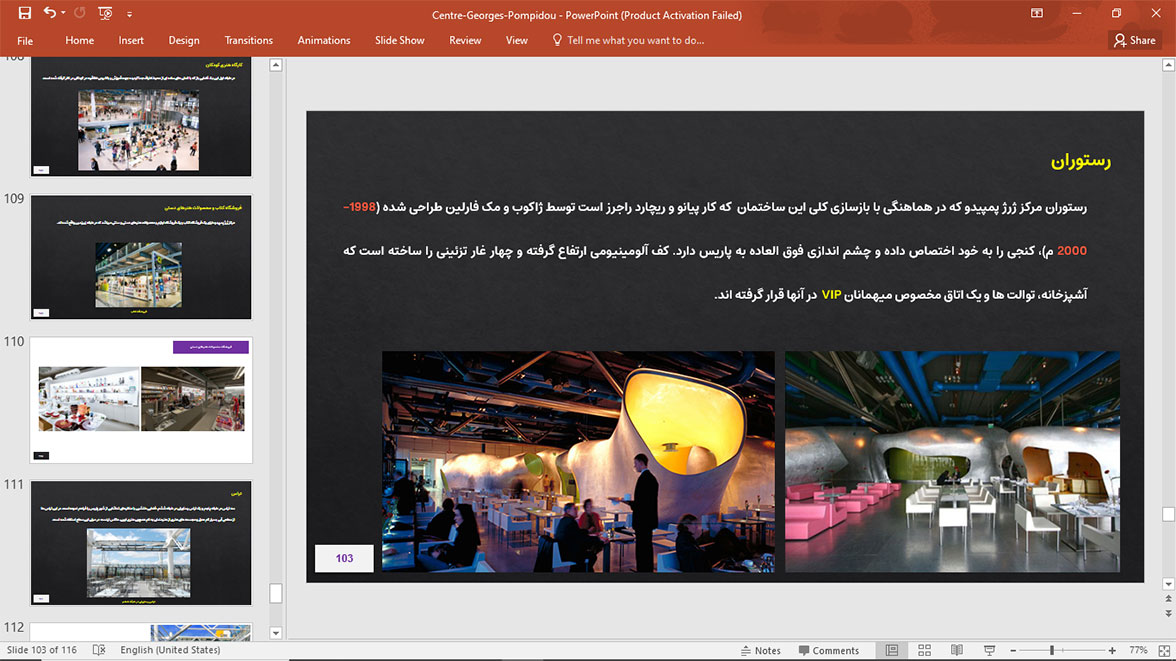Open the Undo history dropdown arrow
The image size is (1176, 661).
pyautogui.click(x=63, y=13)
